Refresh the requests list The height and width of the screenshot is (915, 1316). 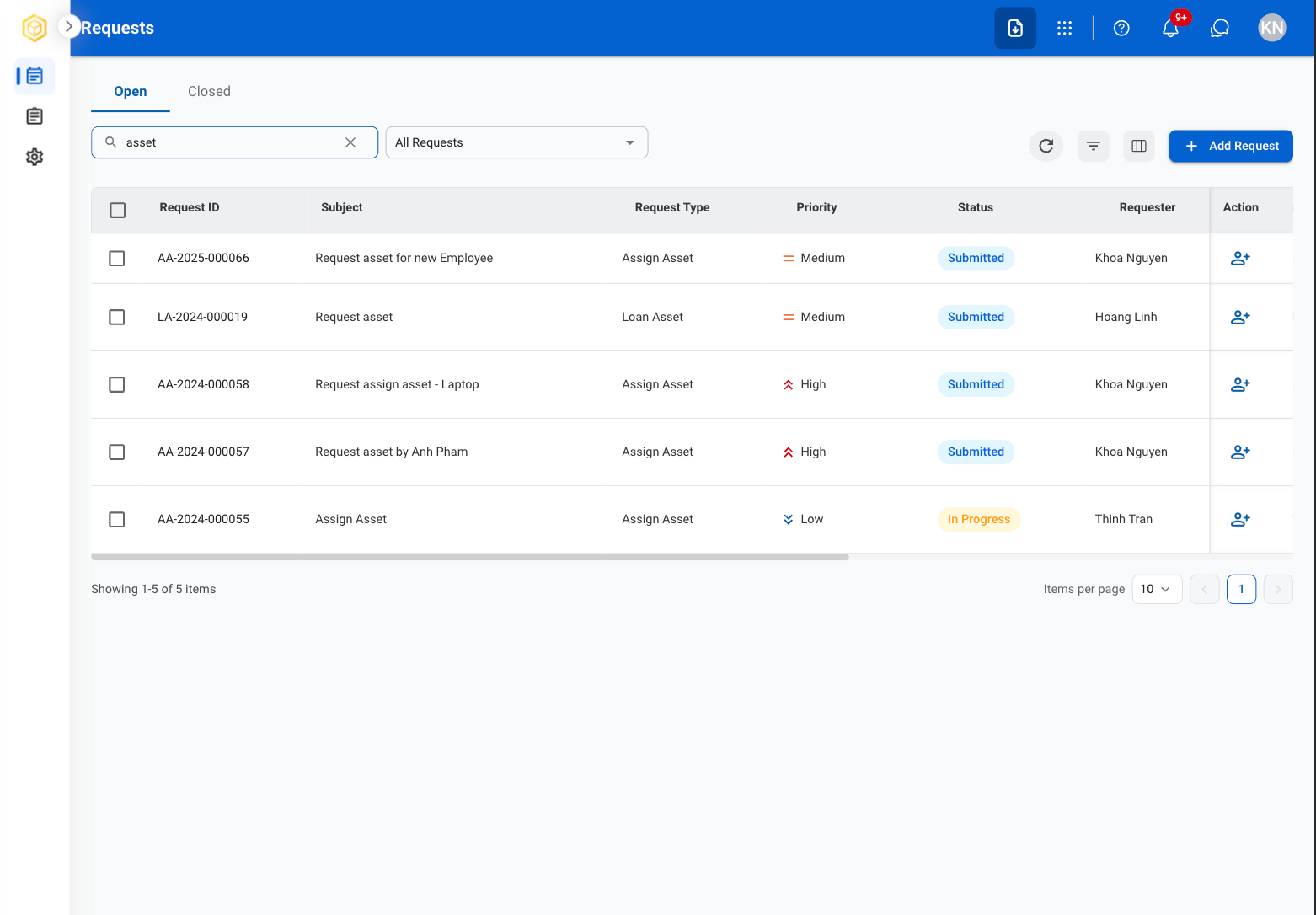tap(1046, 146)
